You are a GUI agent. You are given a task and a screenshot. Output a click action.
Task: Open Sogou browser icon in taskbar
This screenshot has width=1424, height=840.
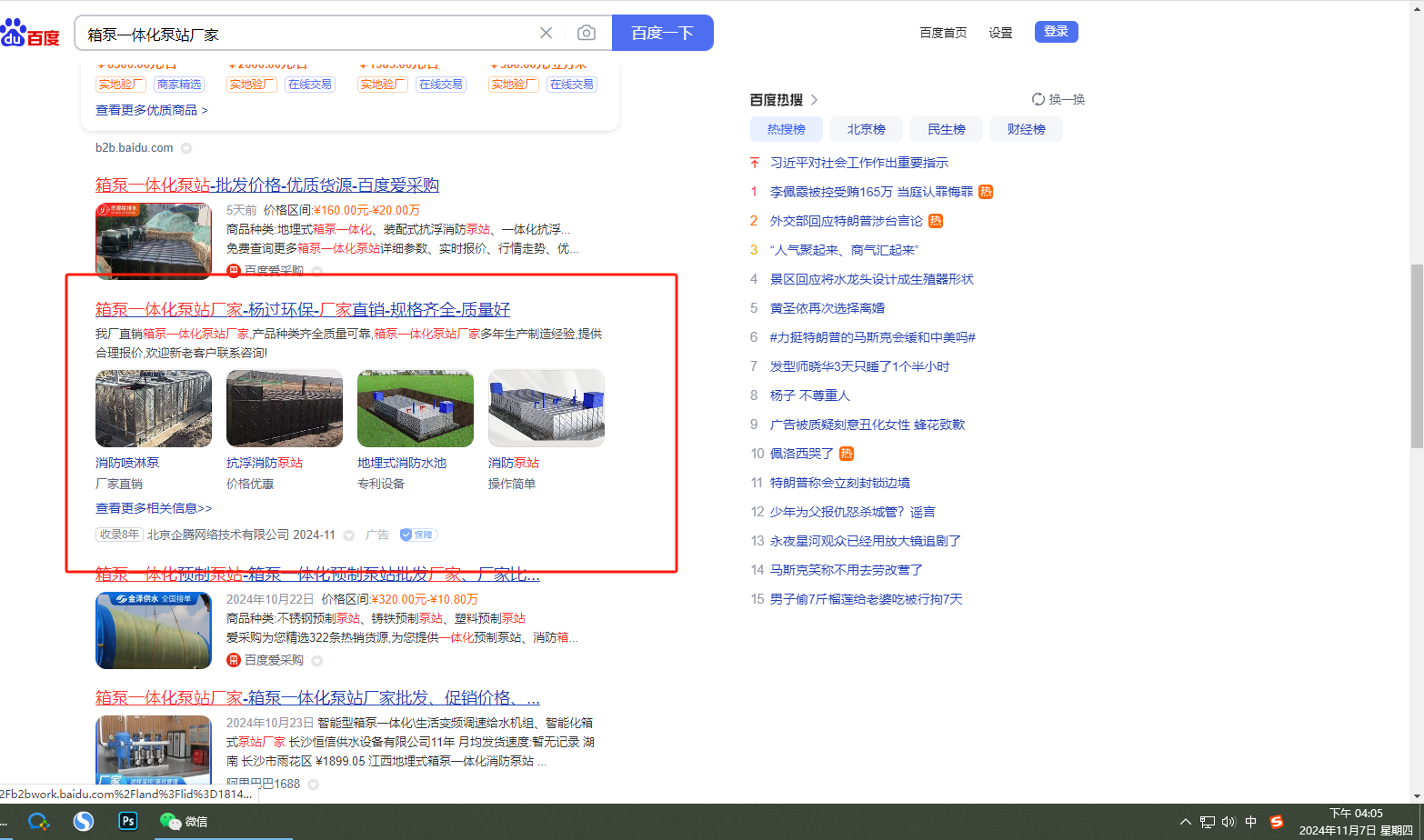coord(84,822)
